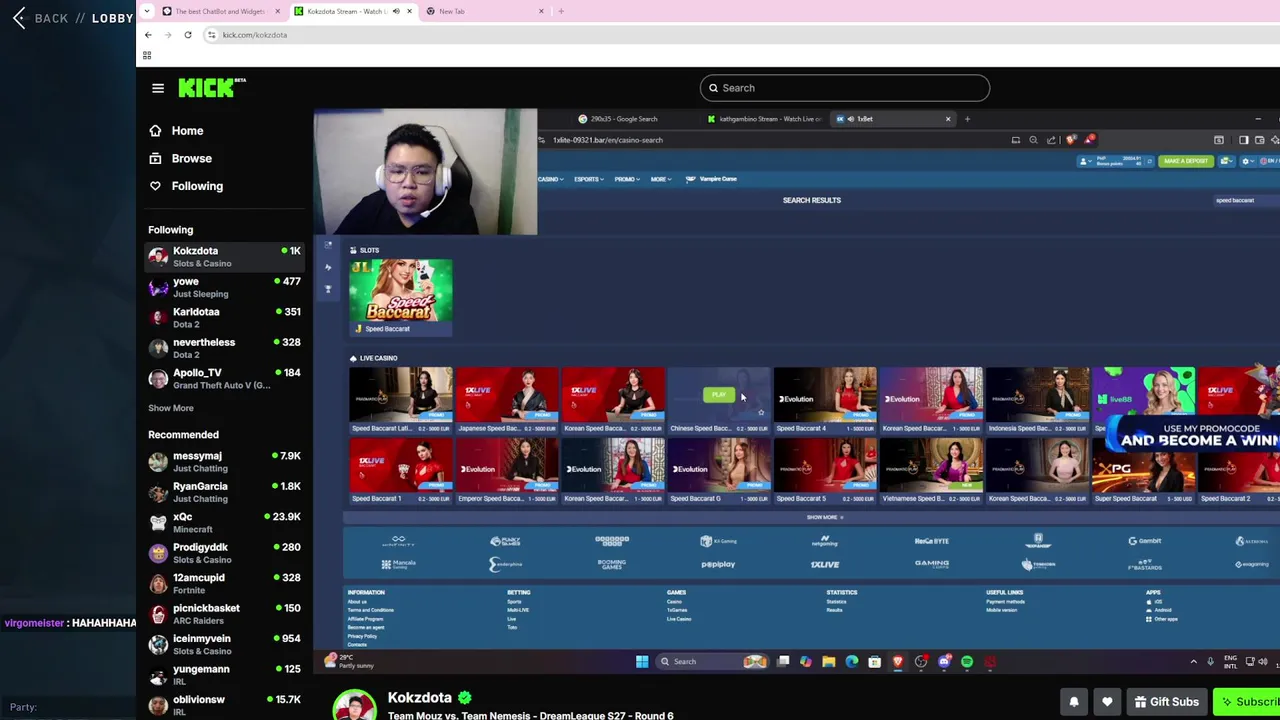Click the Subscribe button
The image size is (1280, 720).
(1247, 702)
